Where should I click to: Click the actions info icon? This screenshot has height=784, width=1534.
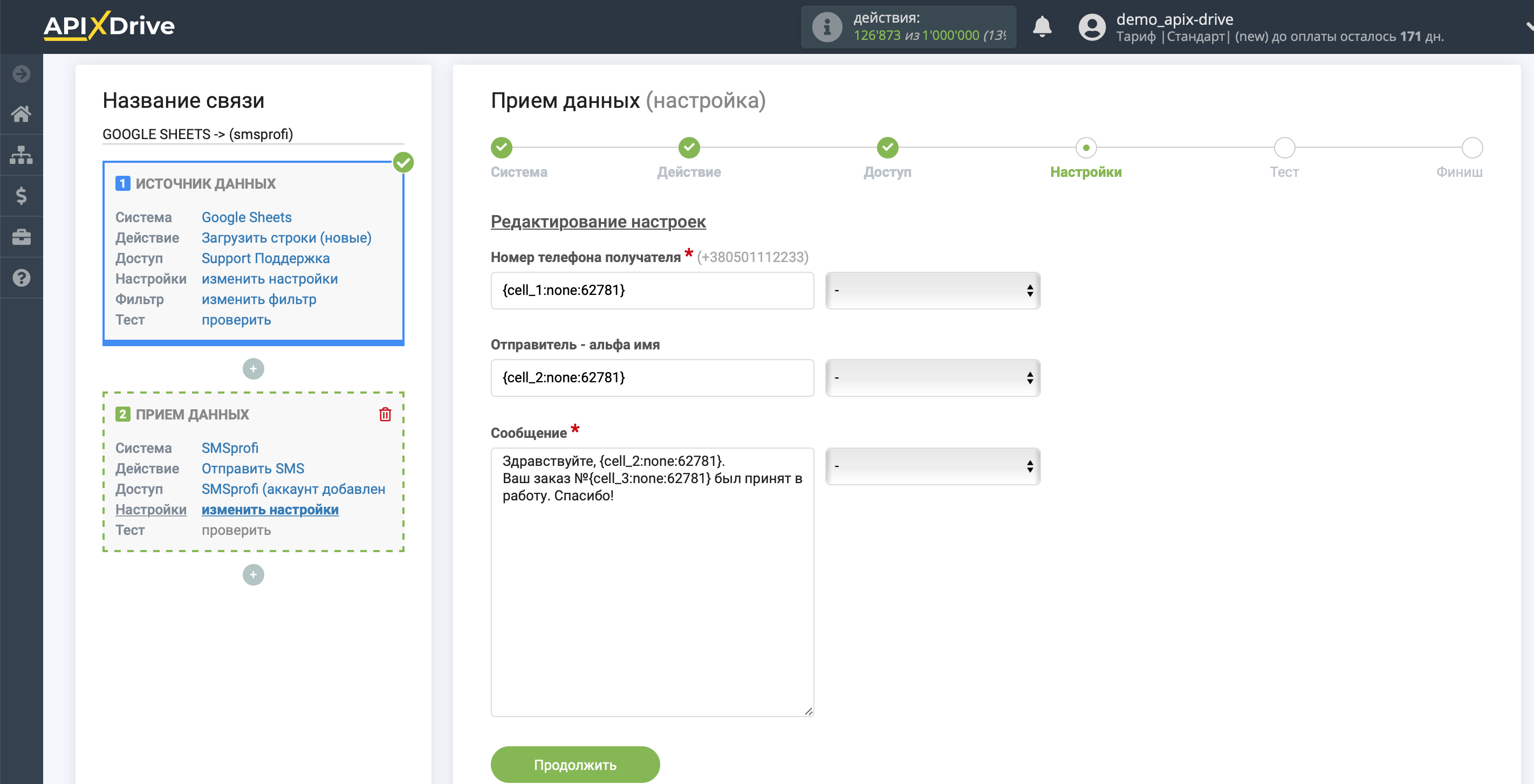click(x=826, y=27)
